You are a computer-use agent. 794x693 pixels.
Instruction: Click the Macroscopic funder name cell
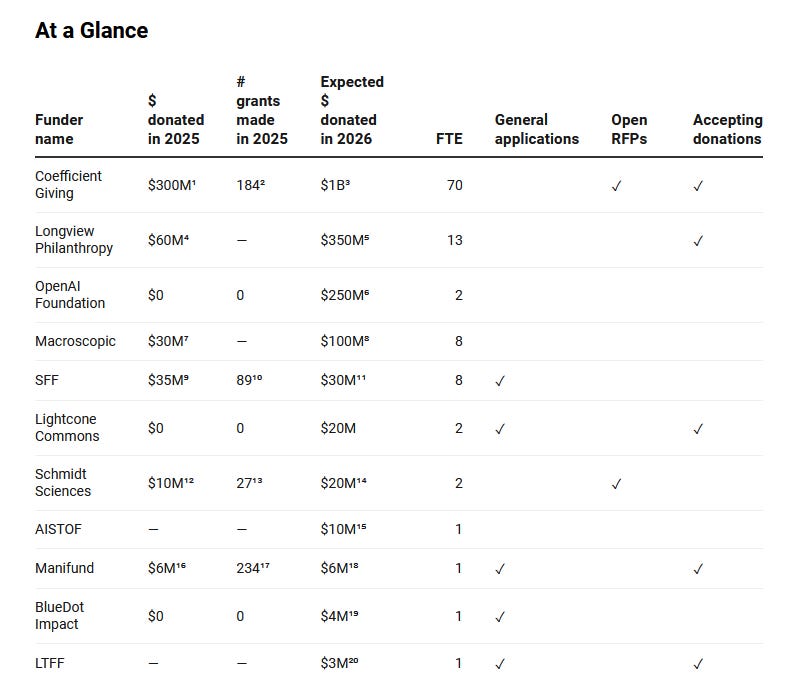75,341
